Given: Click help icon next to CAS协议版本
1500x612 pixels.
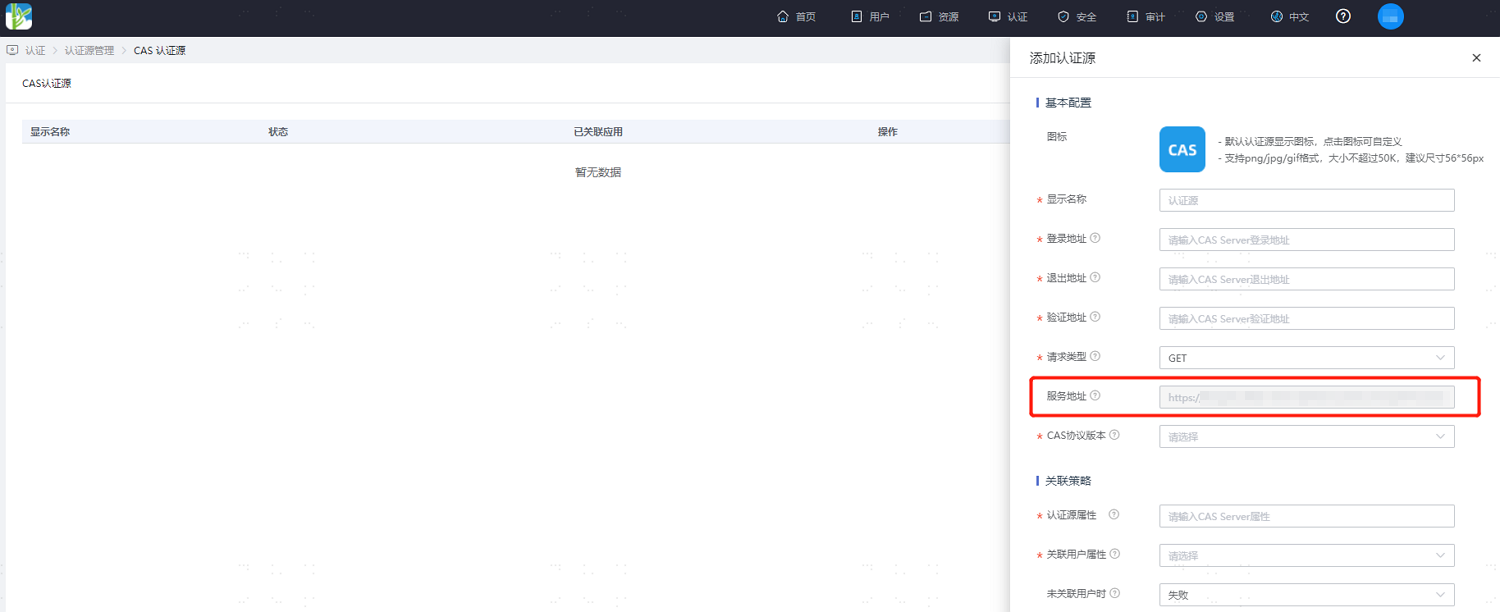Looking at the screenshot, I should [1114, 435].
